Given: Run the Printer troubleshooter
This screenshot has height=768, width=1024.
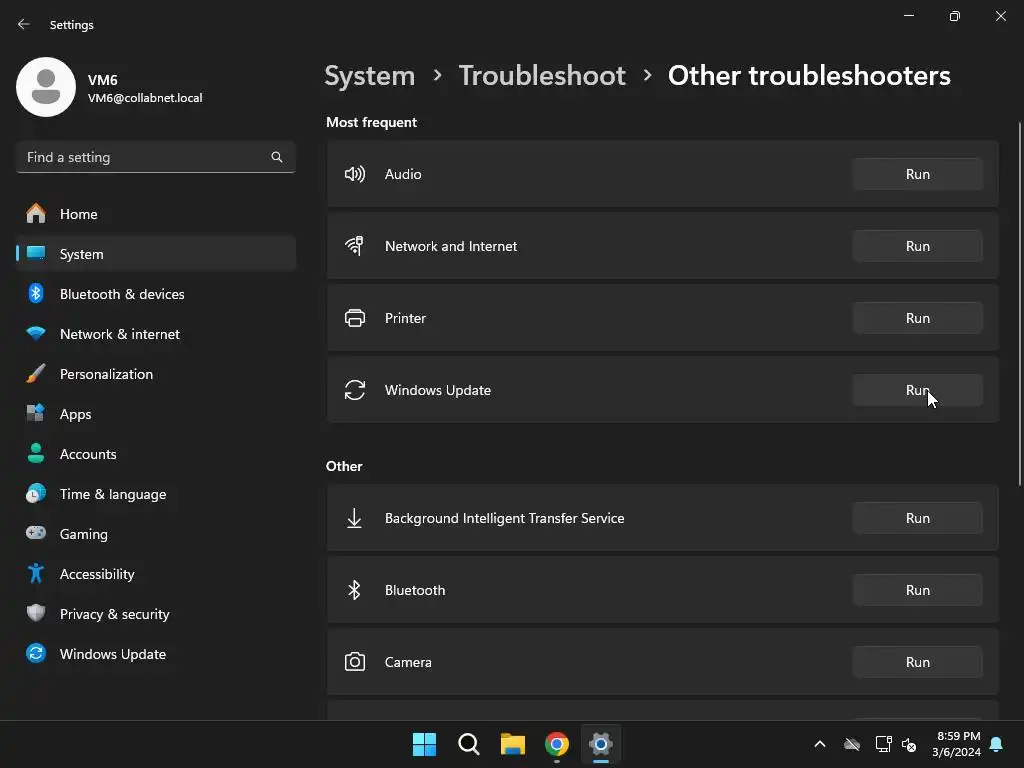Looking at the screenshot, I should [918, 318].
